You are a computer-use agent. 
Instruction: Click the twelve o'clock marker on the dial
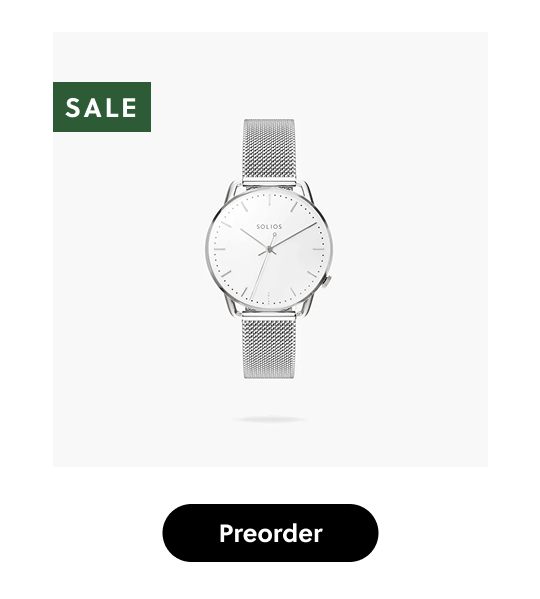269,200
